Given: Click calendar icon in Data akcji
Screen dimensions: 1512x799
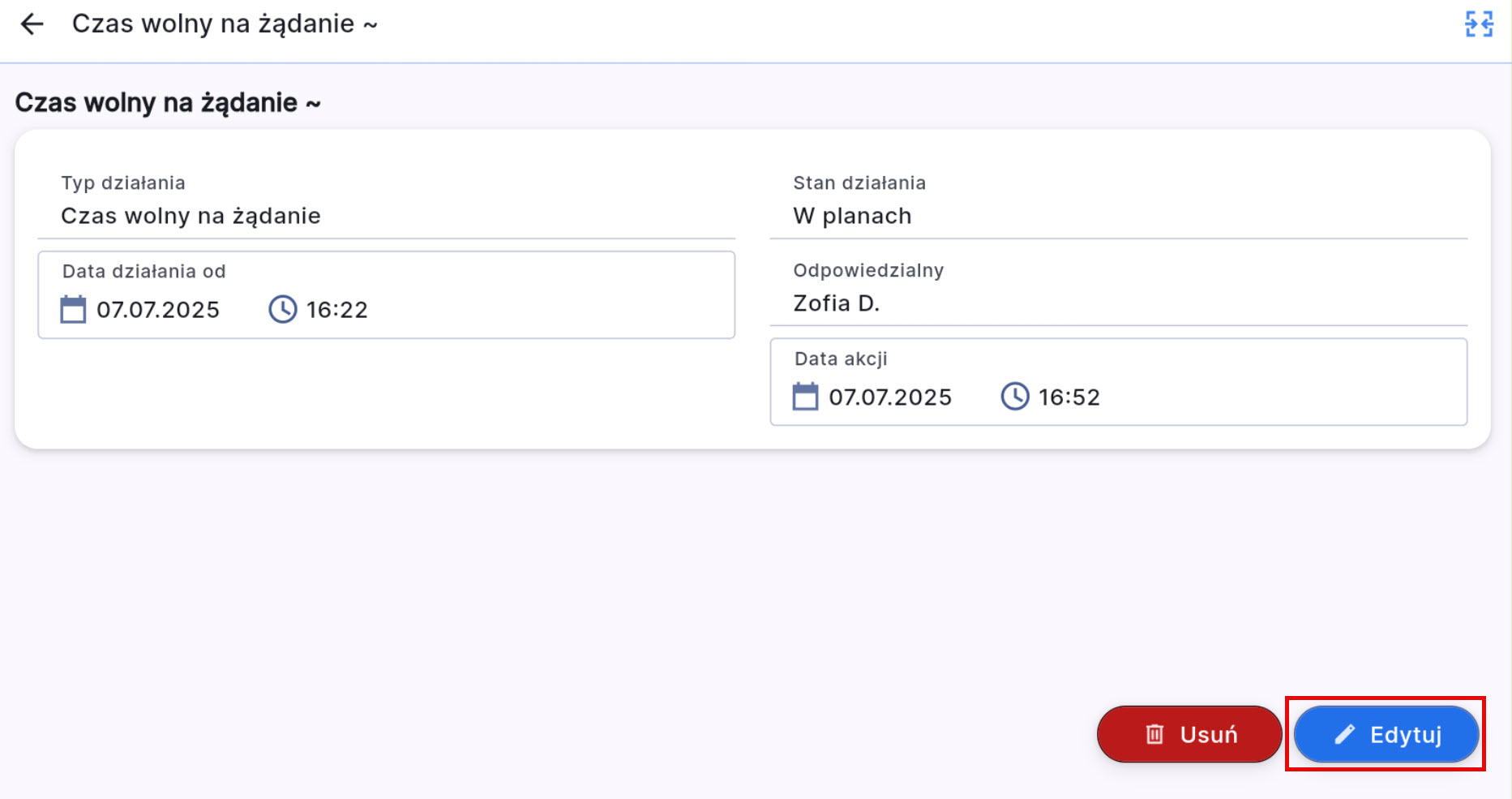Looking at the screenshot, I should coord(805,397).
